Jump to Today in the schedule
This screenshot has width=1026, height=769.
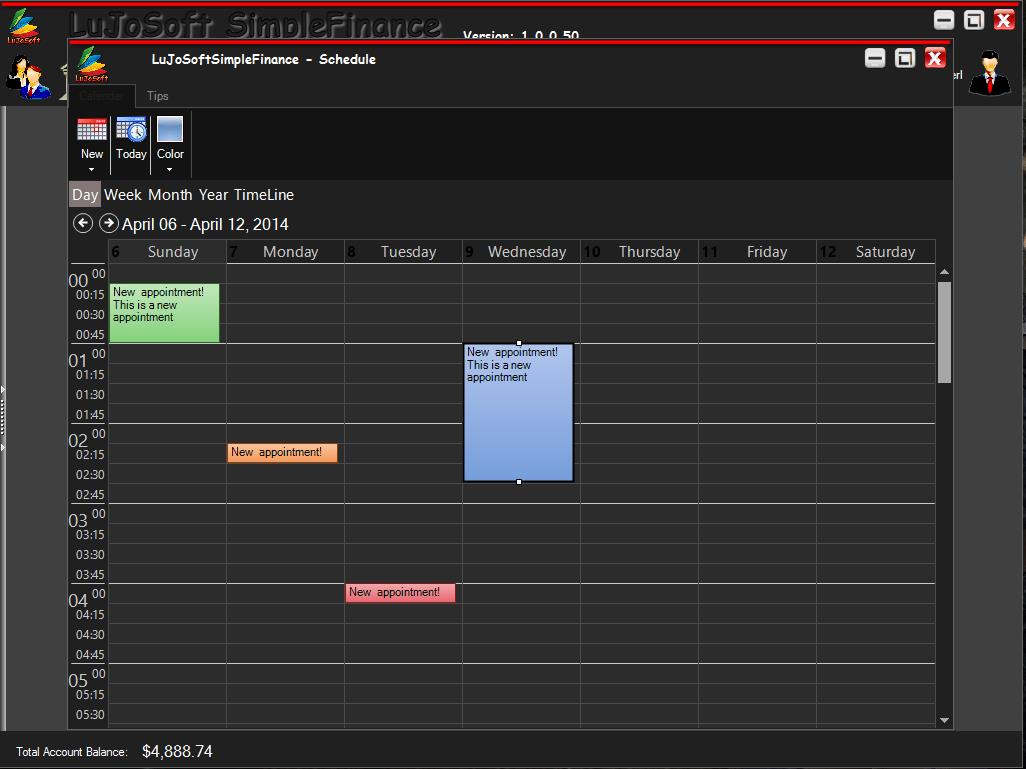point(131,139)
